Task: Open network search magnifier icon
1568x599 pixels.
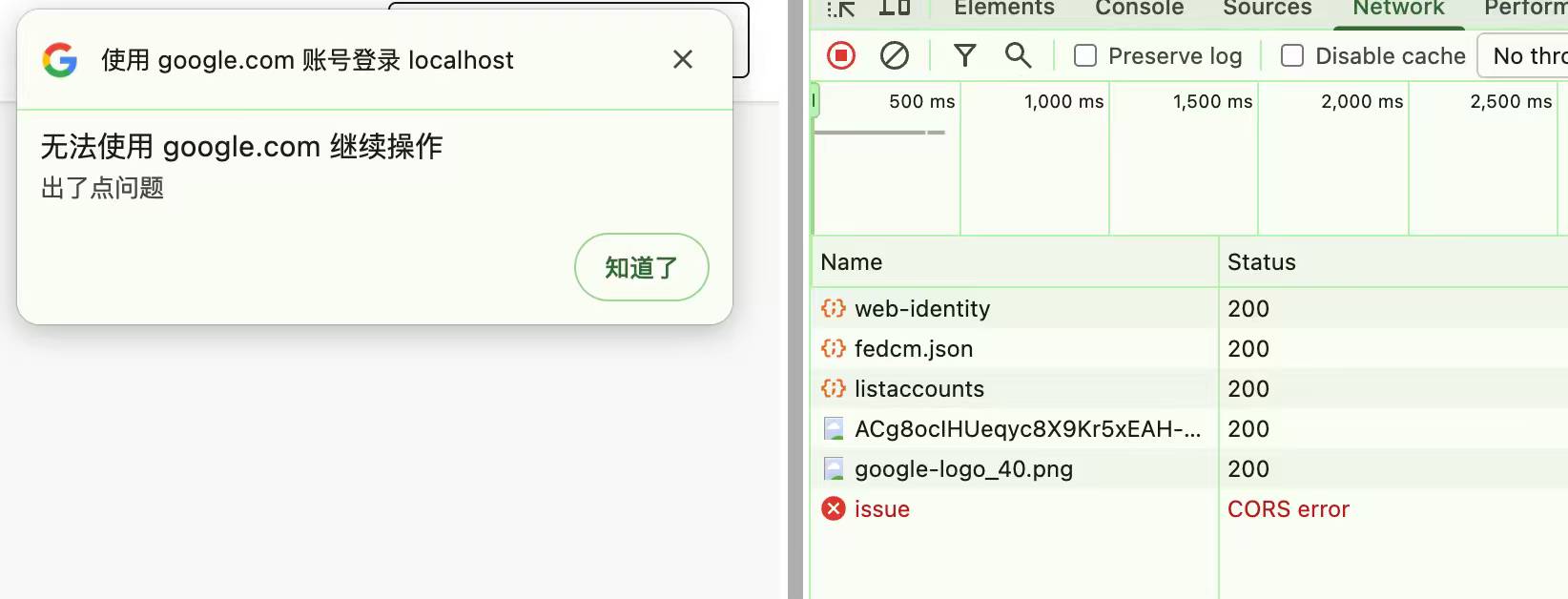Action: coord(1018,56)
